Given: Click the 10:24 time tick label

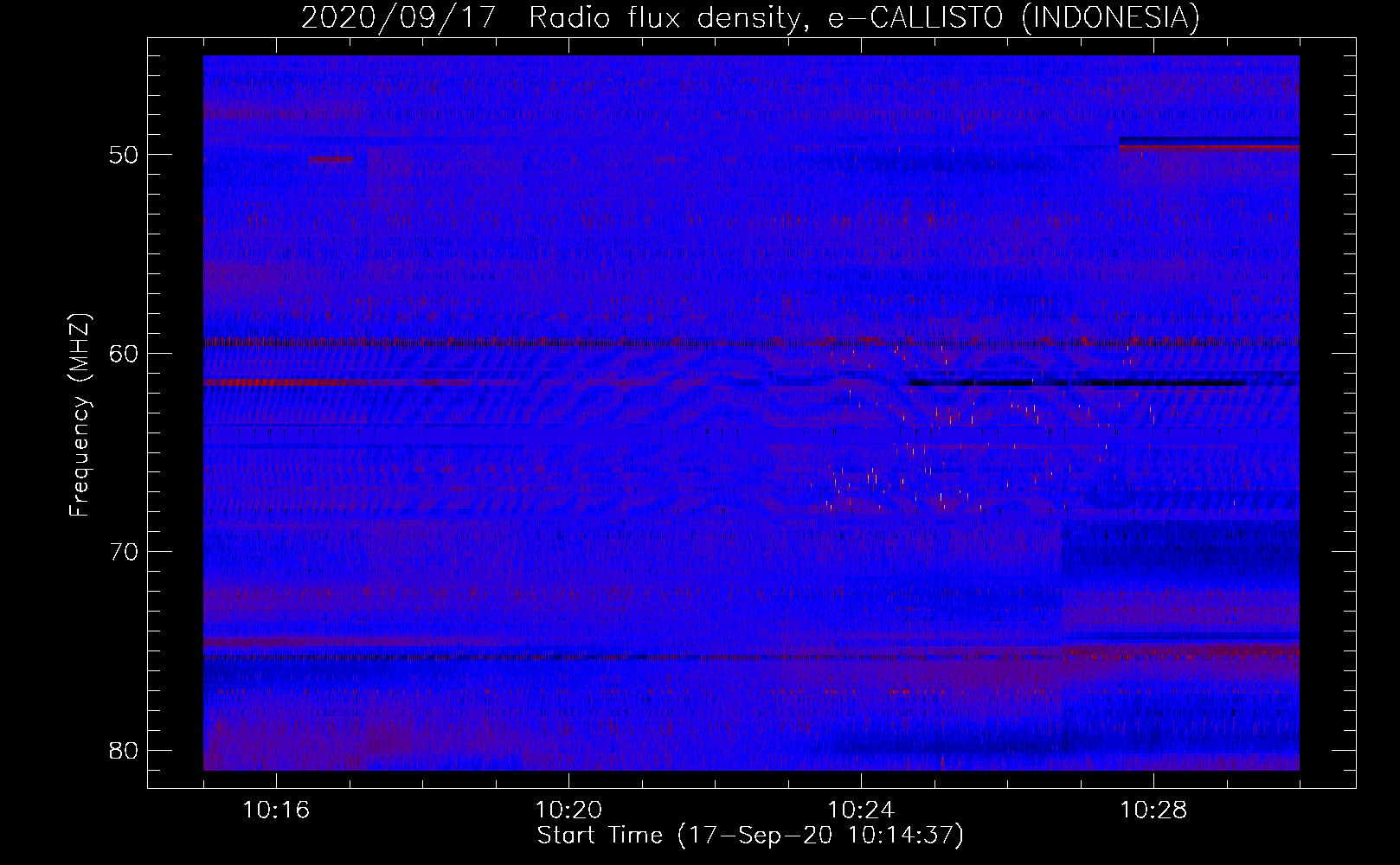Looking at the screenshot, I should pyautogui.click(x=861, y=811).
